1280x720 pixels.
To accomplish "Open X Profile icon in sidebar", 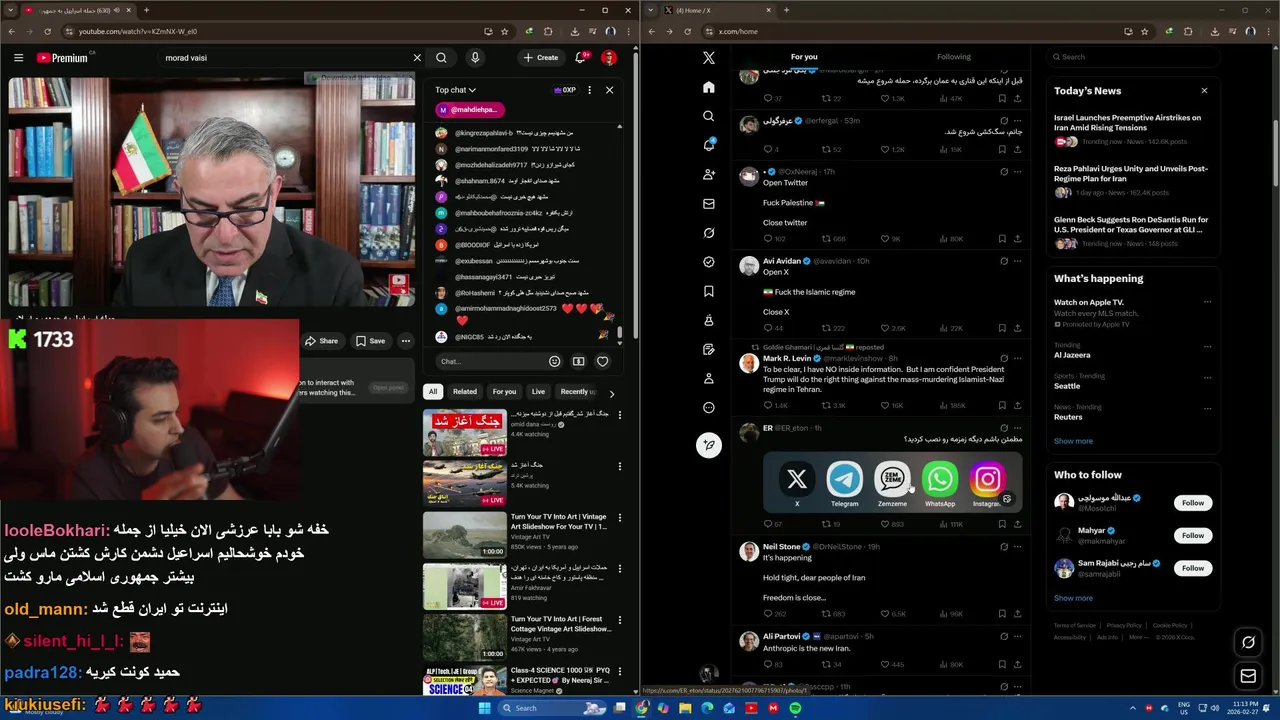I will pos(709,378).
